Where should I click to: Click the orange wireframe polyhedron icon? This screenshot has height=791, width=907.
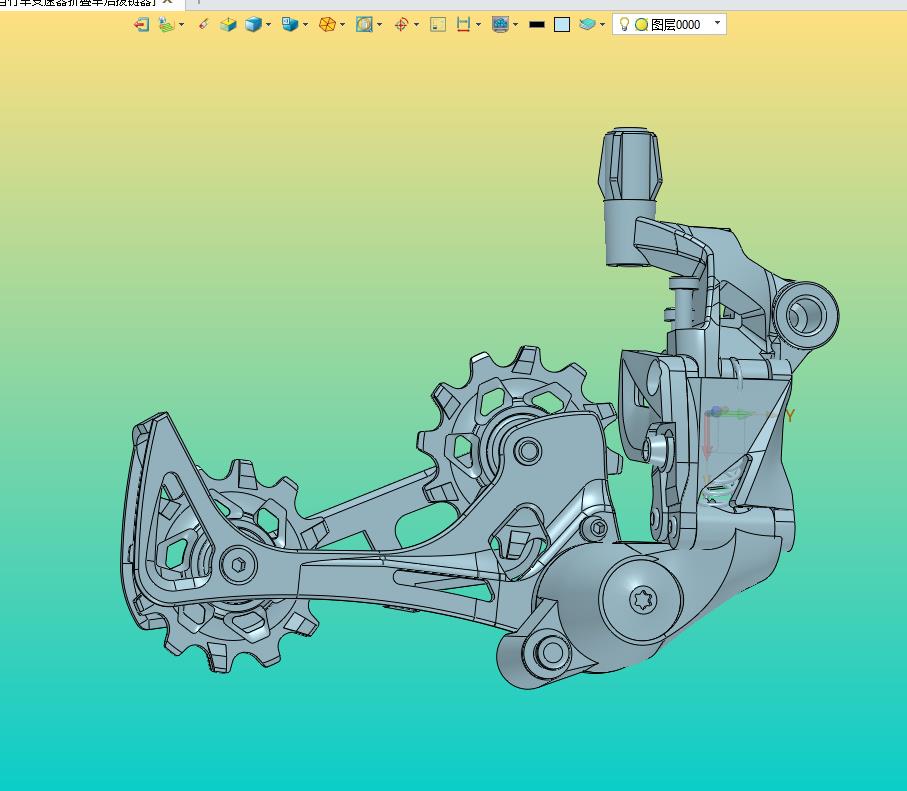327,24
